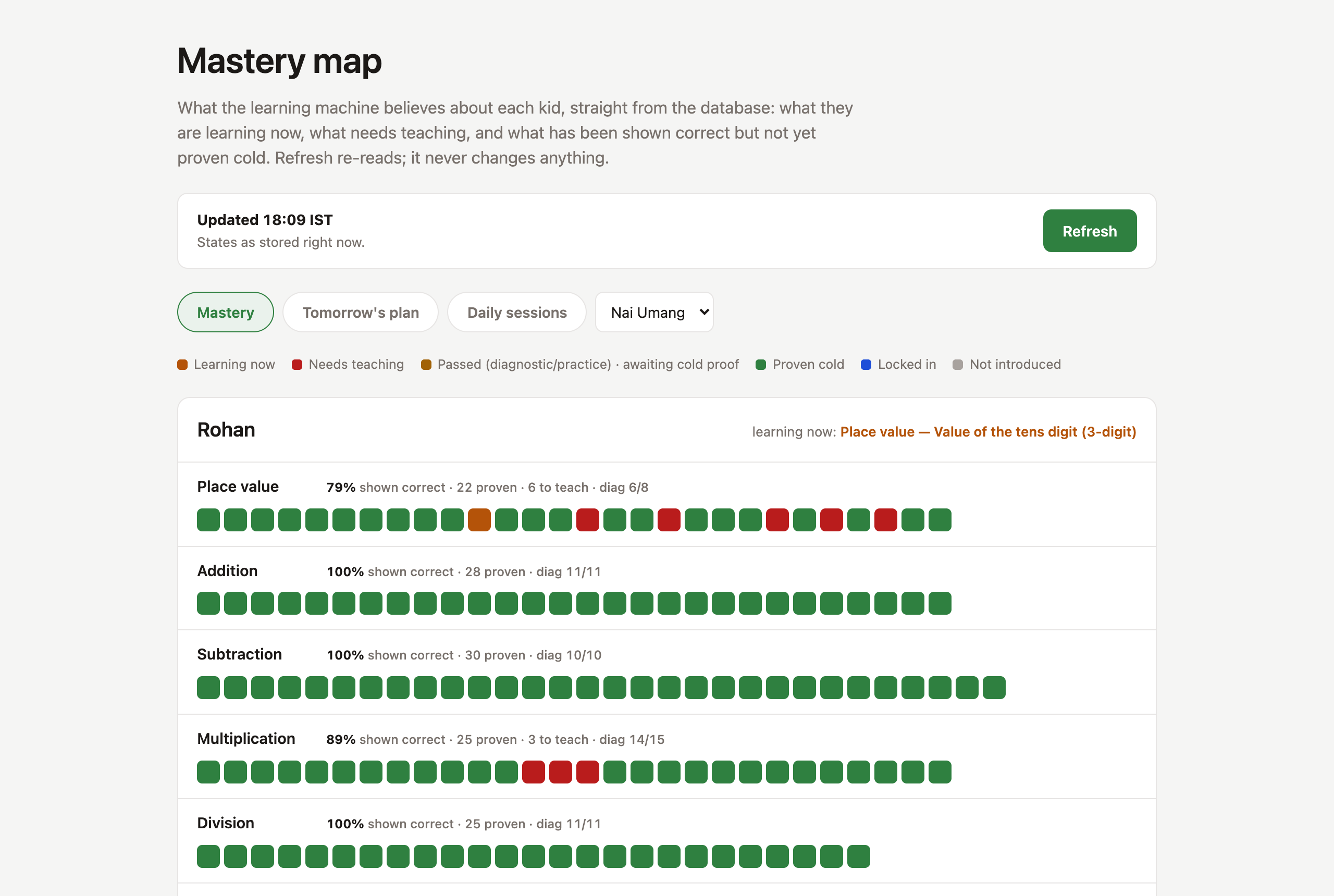Click first green square in Addition row
The image size is (1334, 896).
click(x=208, y=603)
